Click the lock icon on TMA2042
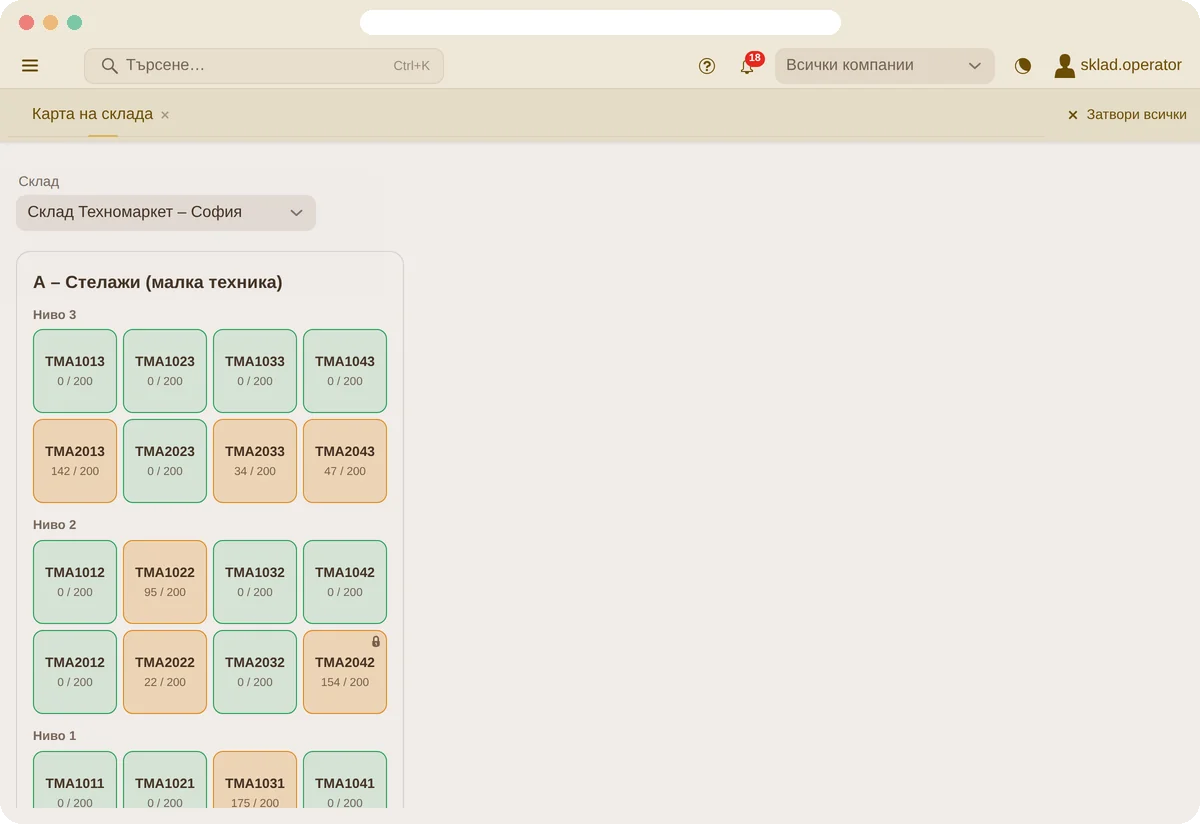The width and height of the screenshot is (1200, 824). [376, 642]
